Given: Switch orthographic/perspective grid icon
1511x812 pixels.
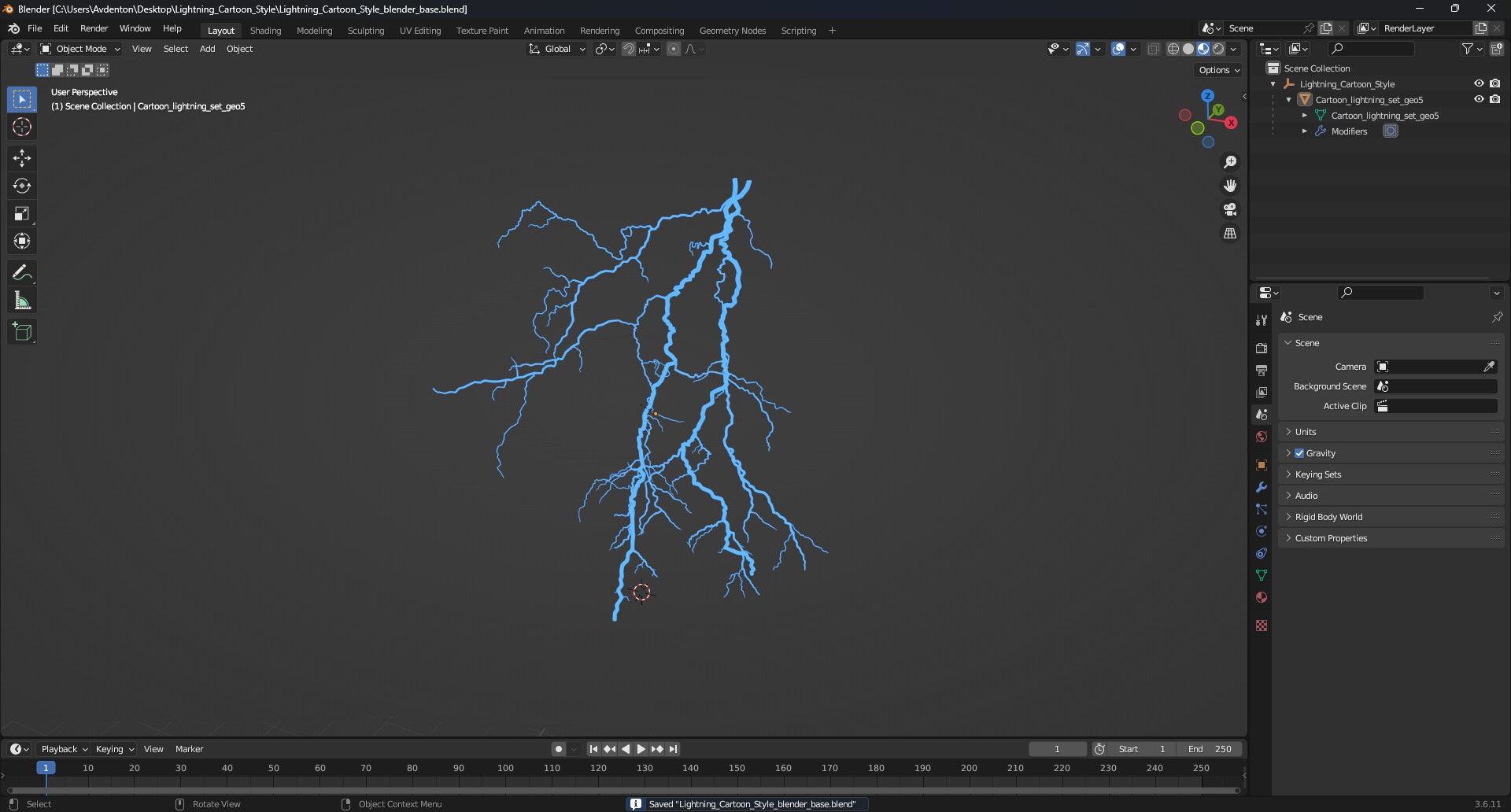Looking at the screenshot, I should click(1230, 233).
